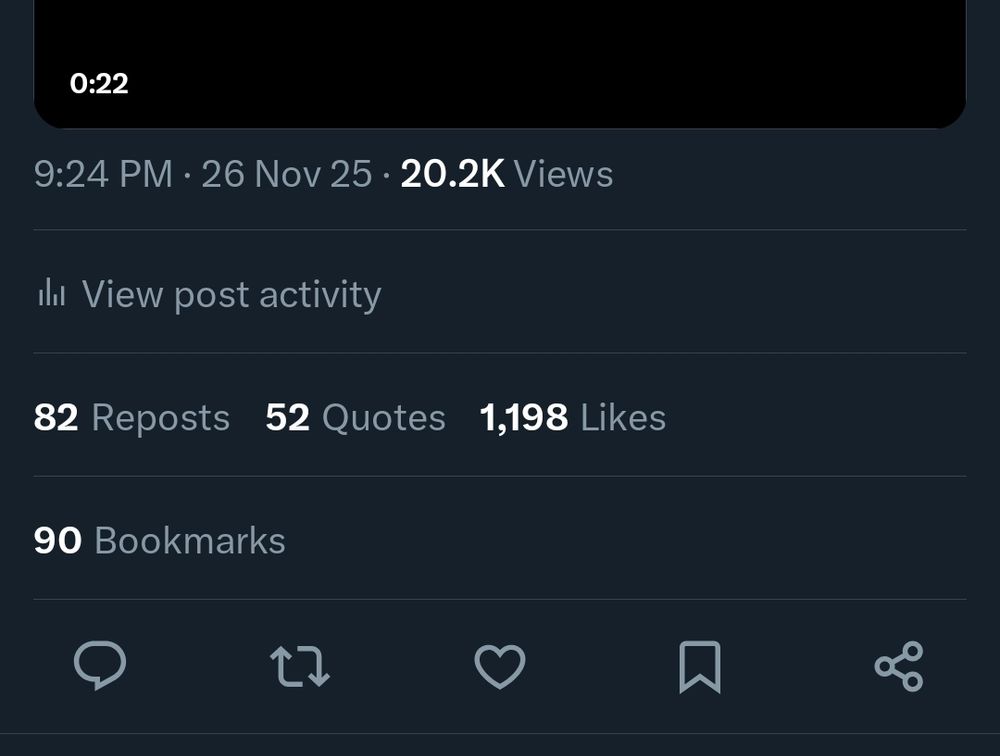1000x756 pixels.
Task: Tap the repost arrows icon
Action: point(300,666)
